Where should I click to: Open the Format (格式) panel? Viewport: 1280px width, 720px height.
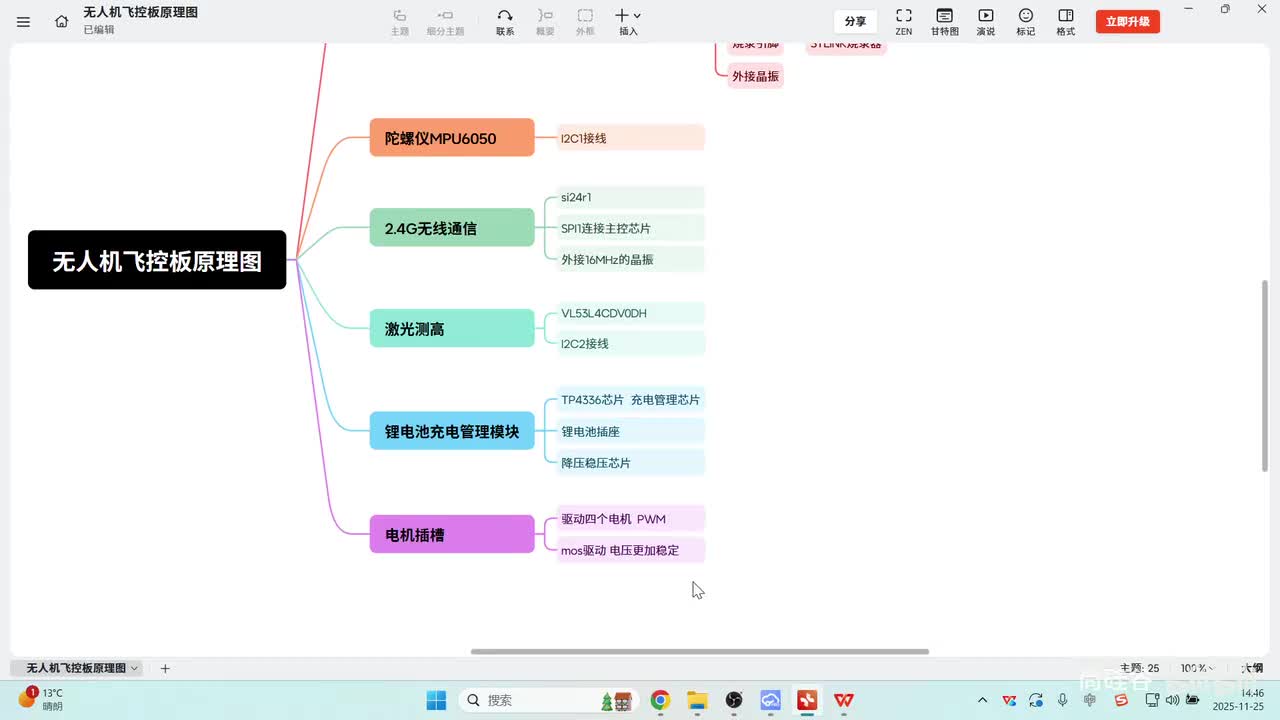(x=1066, y=22)
